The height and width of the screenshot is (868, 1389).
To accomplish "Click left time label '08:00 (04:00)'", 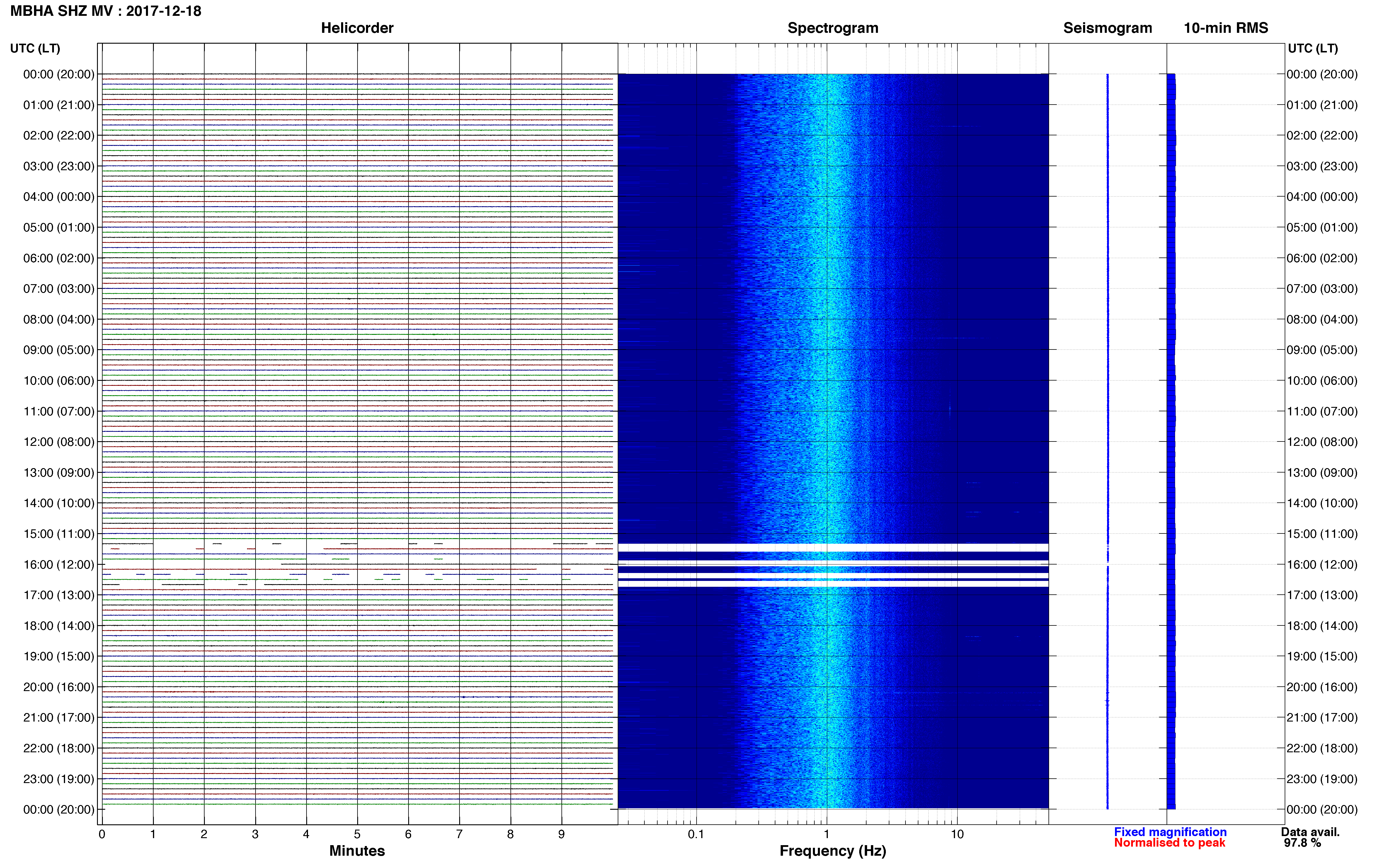I will tap(59, 319).
